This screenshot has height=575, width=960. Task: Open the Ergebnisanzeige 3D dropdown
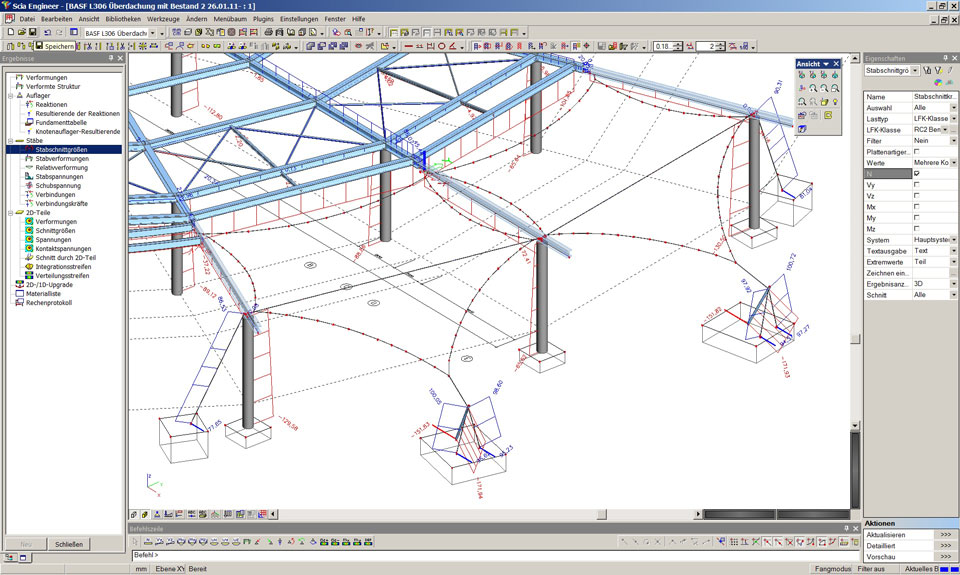953,284
